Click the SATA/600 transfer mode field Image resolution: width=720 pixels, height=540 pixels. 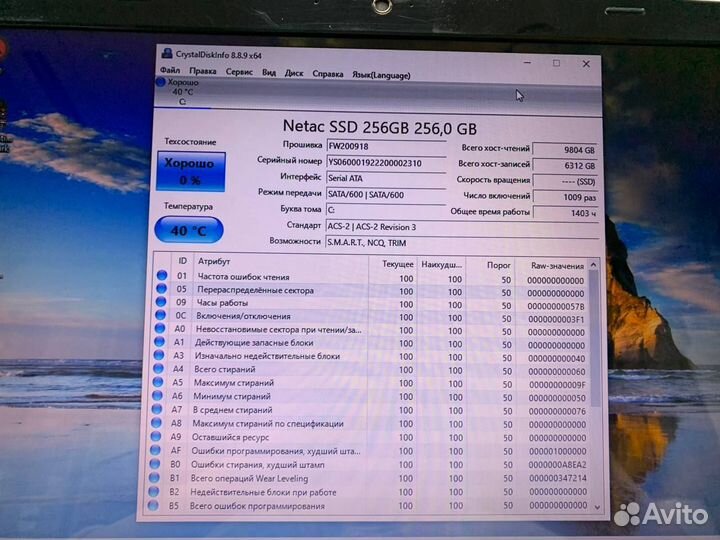pos(386,195)
